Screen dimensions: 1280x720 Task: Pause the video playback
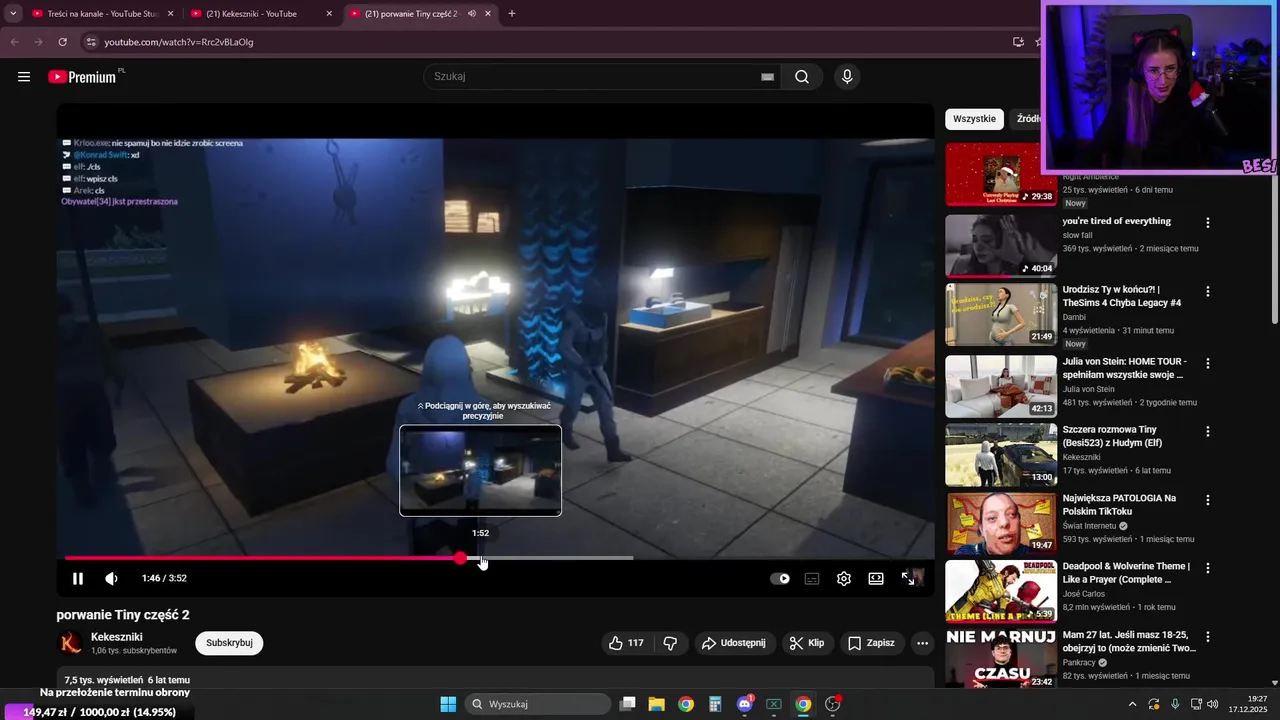click(78, 578)
